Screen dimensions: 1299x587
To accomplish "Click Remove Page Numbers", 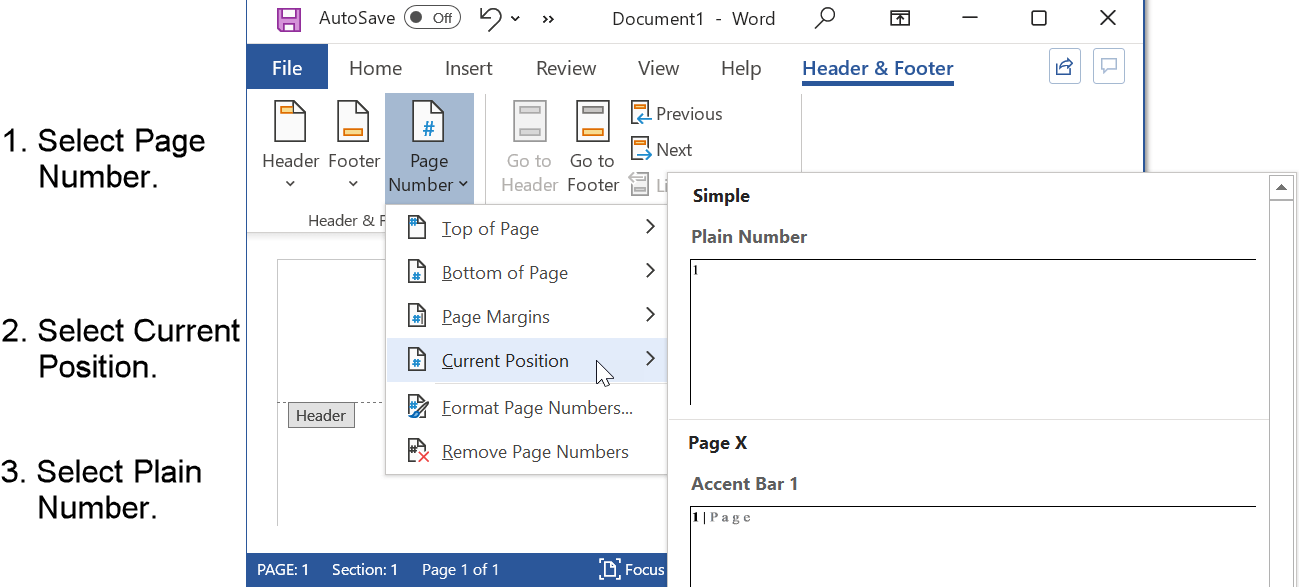I will [536, 451].
